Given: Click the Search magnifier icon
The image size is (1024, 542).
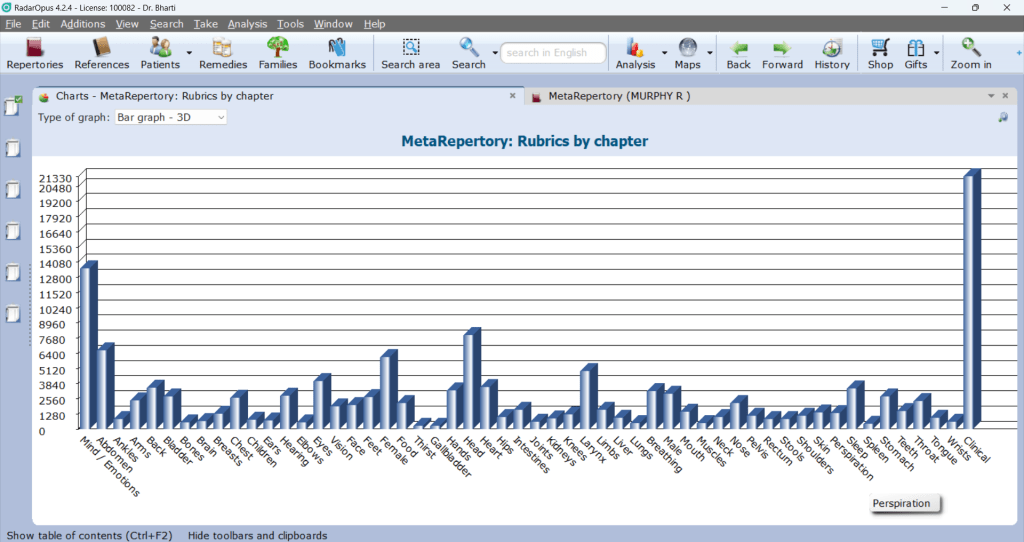Looking at the screenshot, I should click(x=469, y=54).
